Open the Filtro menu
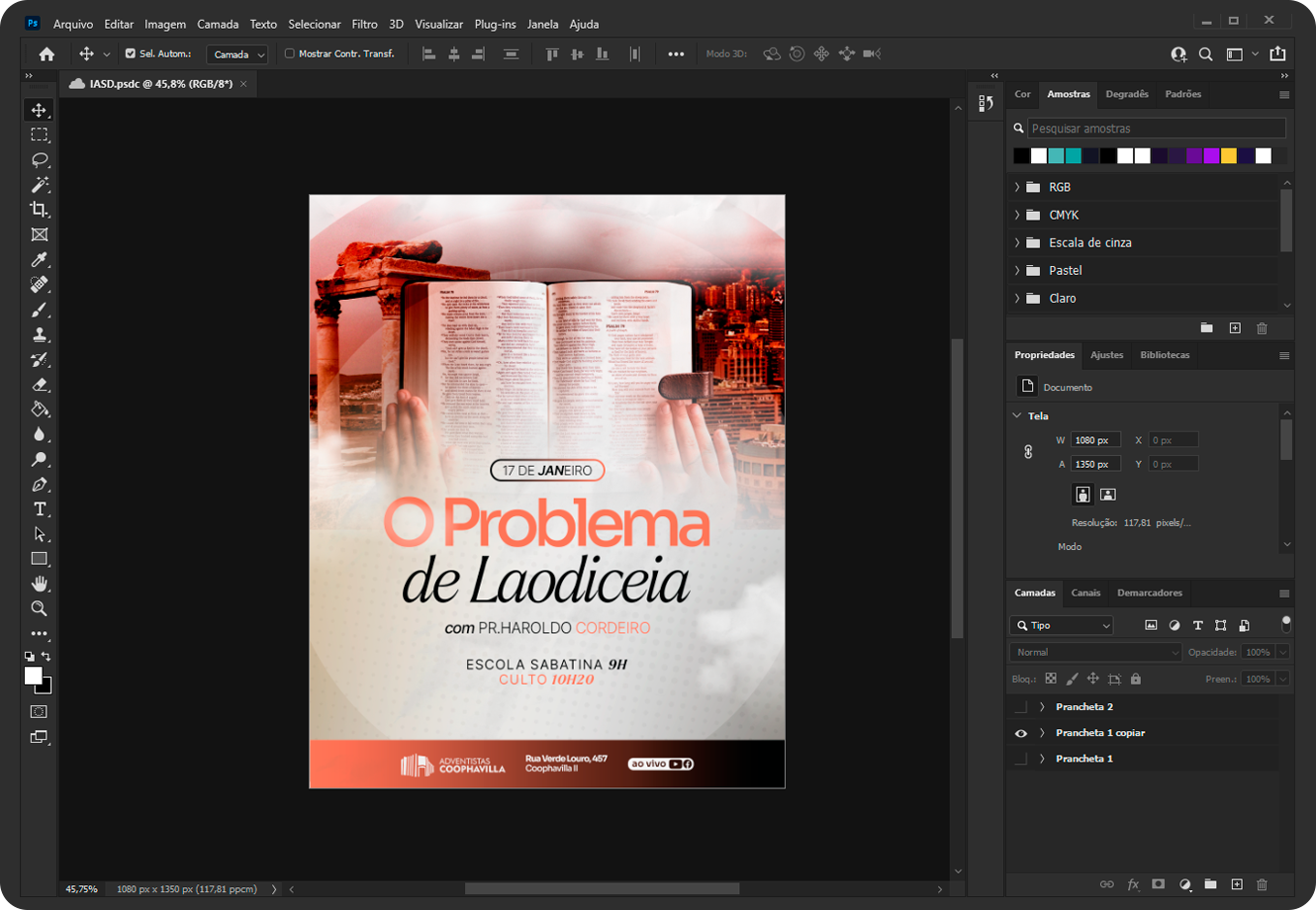 pos(364,24)
